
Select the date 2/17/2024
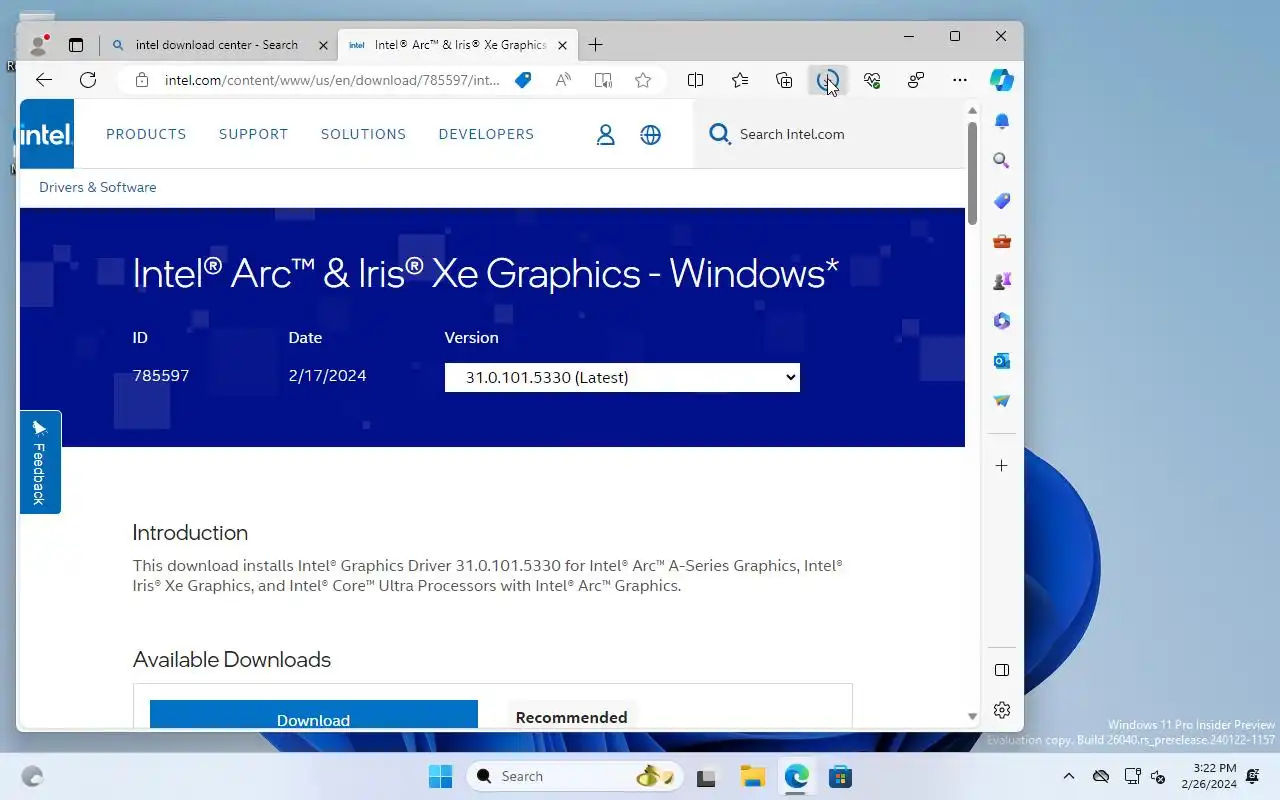328,376
